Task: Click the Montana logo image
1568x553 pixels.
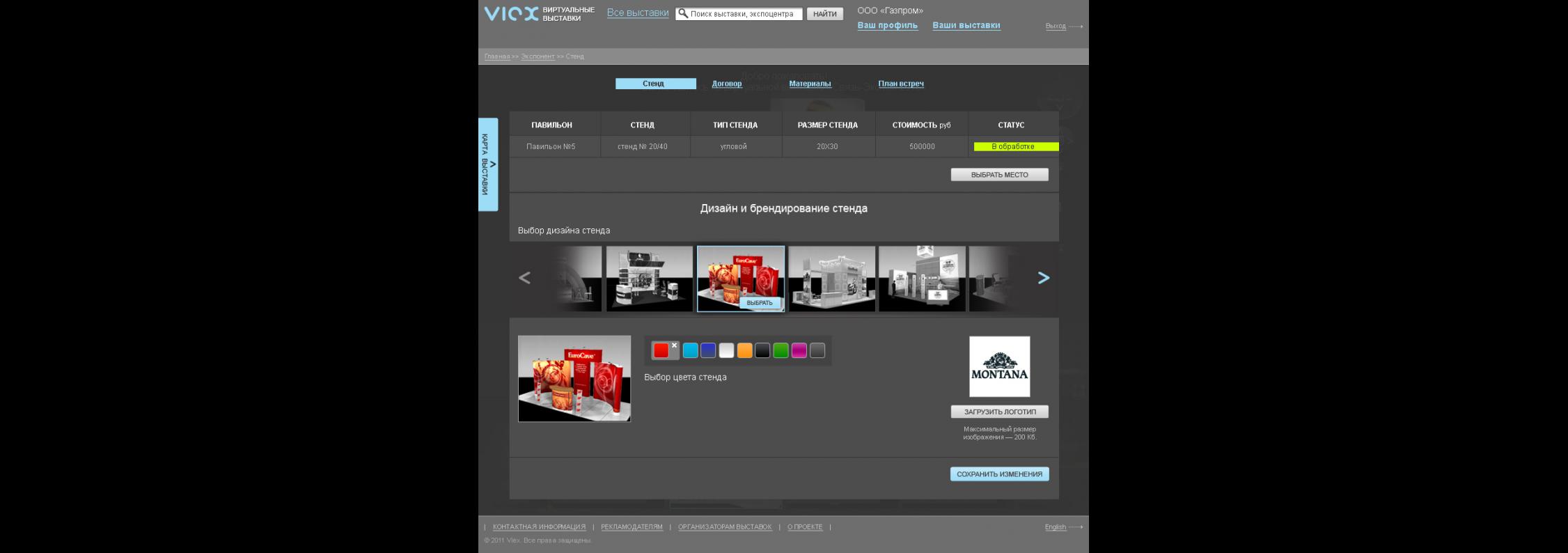Action: pos(999,366)
